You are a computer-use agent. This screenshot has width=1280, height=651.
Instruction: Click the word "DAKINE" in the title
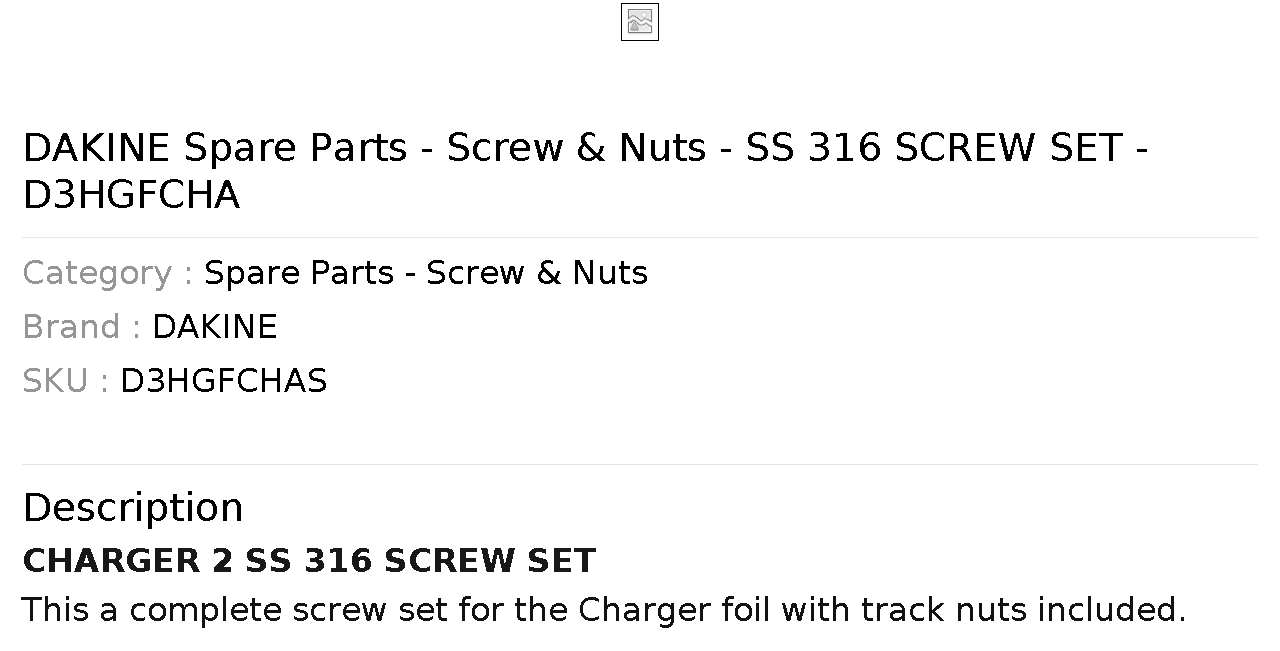point(97,148)
